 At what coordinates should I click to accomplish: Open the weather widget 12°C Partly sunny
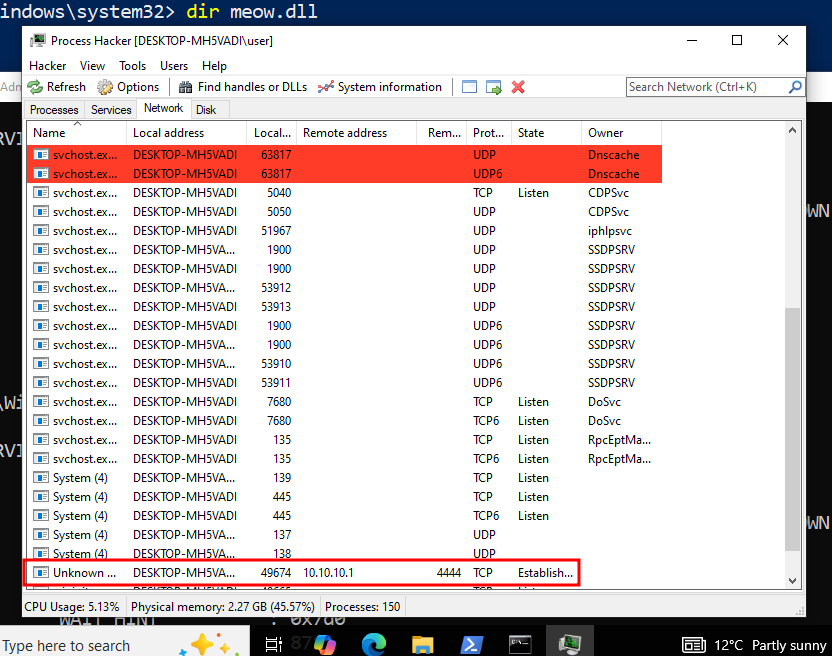tap(754, 645)
